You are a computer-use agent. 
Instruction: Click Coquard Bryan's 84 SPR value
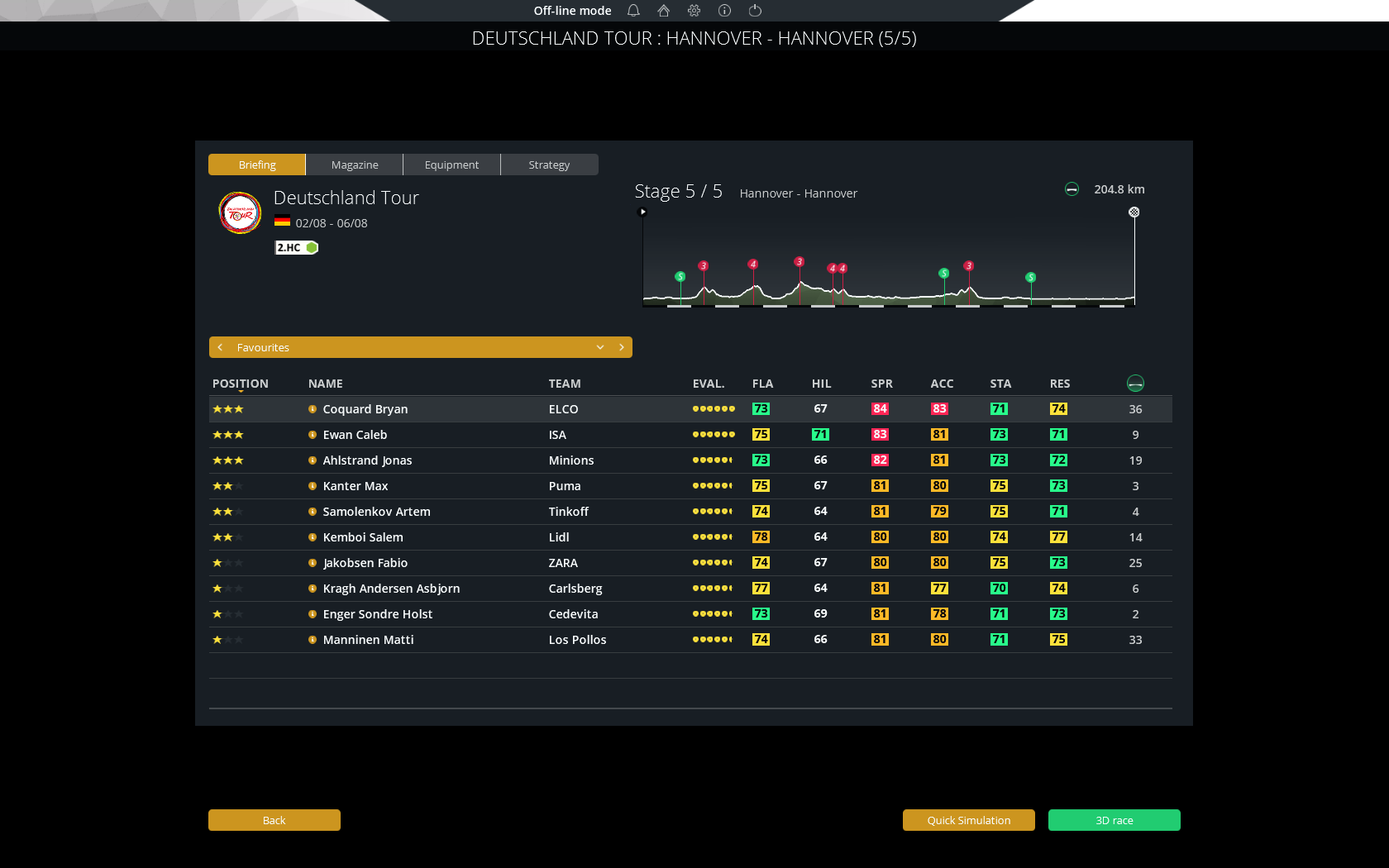tap(880, 408)
